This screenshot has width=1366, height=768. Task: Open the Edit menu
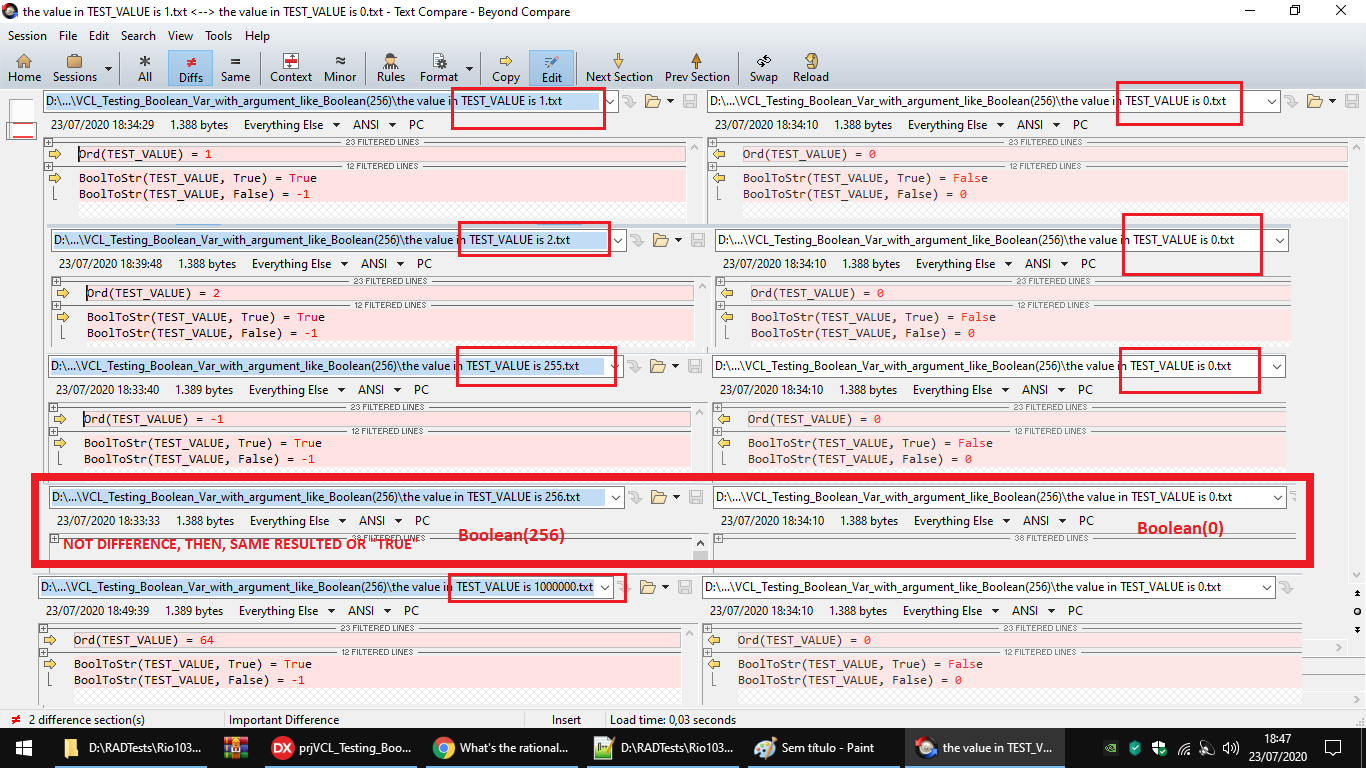coord(99,35)
